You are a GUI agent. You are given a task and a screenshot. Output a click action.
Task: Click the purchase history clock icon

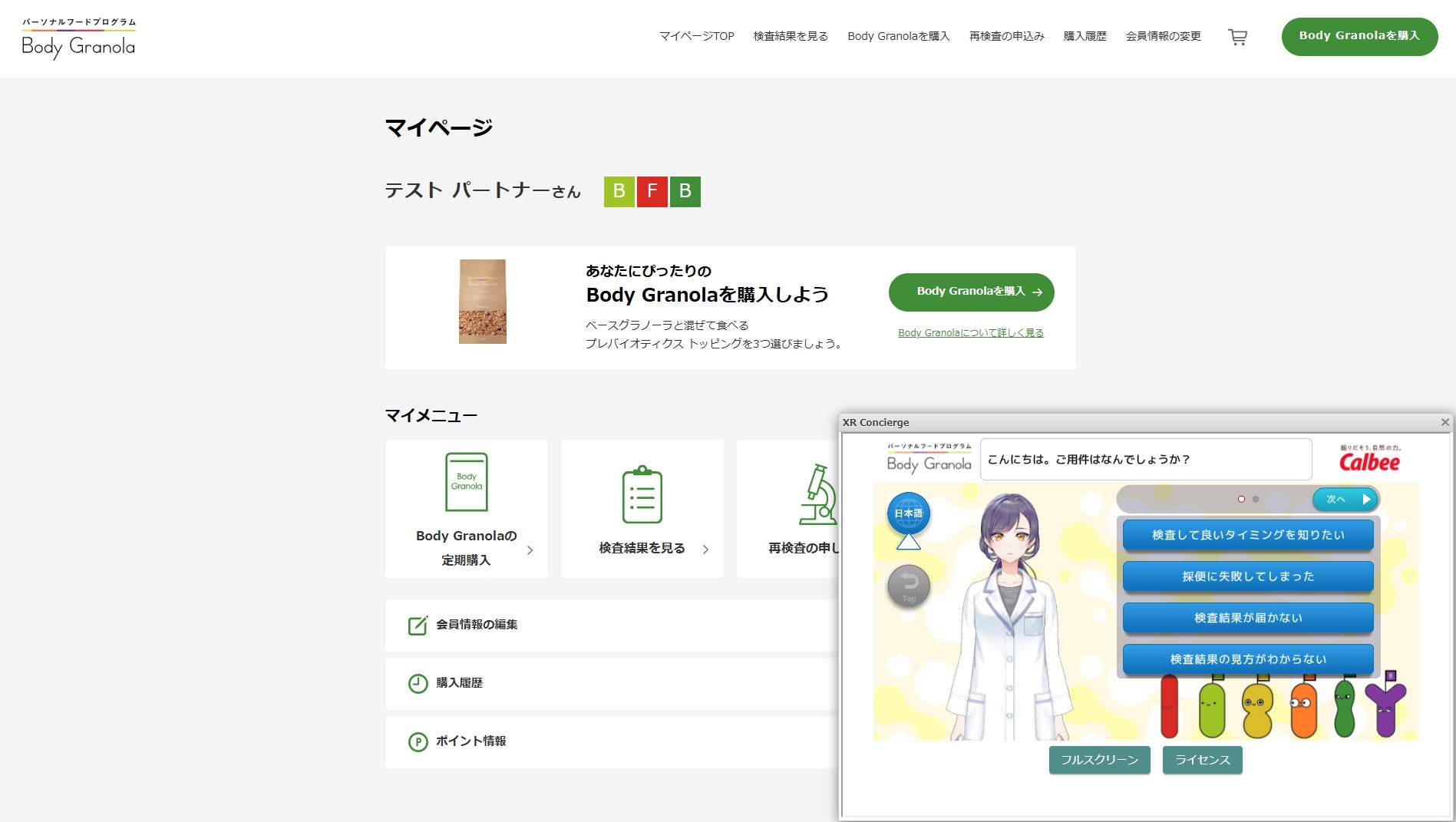click(418, 683)
